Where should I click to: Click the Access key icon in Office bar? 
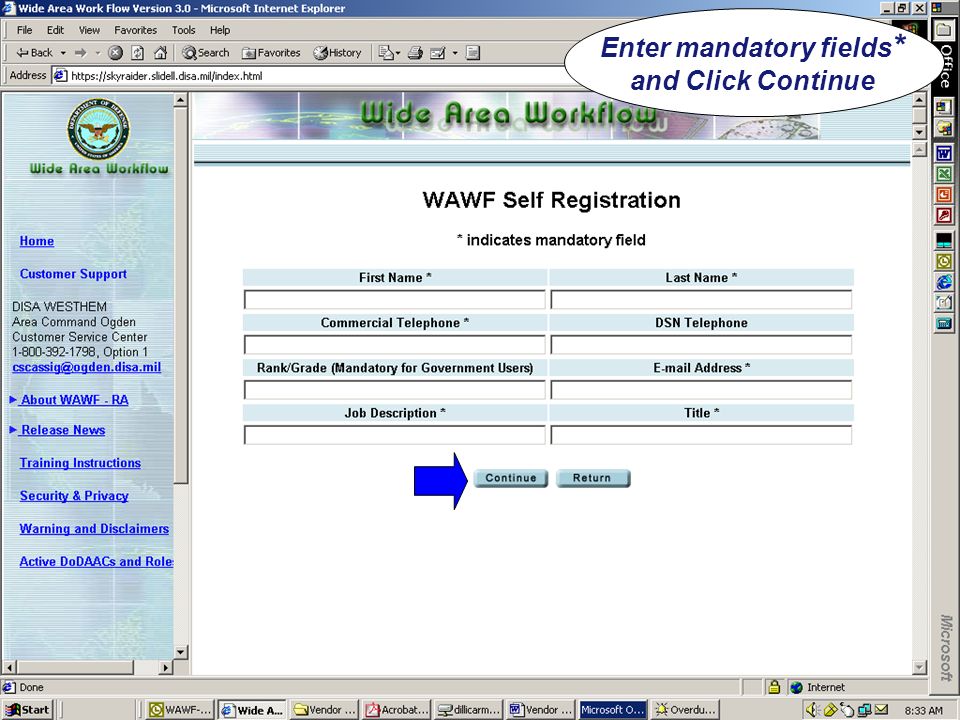tap(944, 216)
